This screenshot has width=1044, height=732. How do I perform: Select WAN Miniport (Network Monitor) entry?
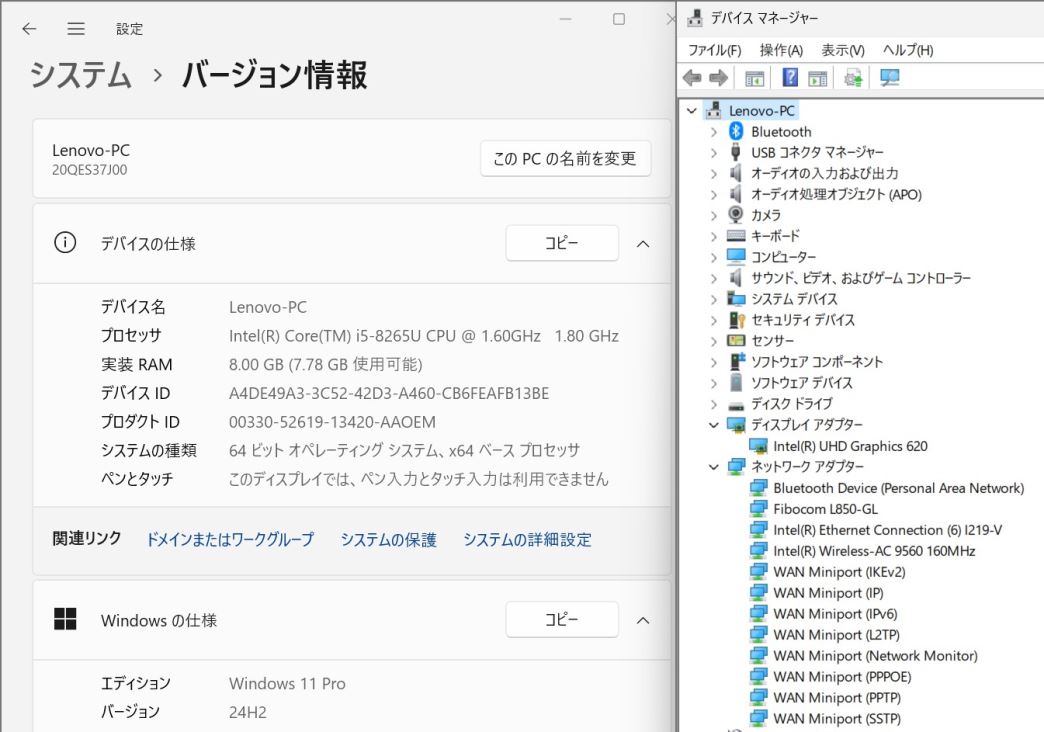pyautogui.click(x=875, y=656)
